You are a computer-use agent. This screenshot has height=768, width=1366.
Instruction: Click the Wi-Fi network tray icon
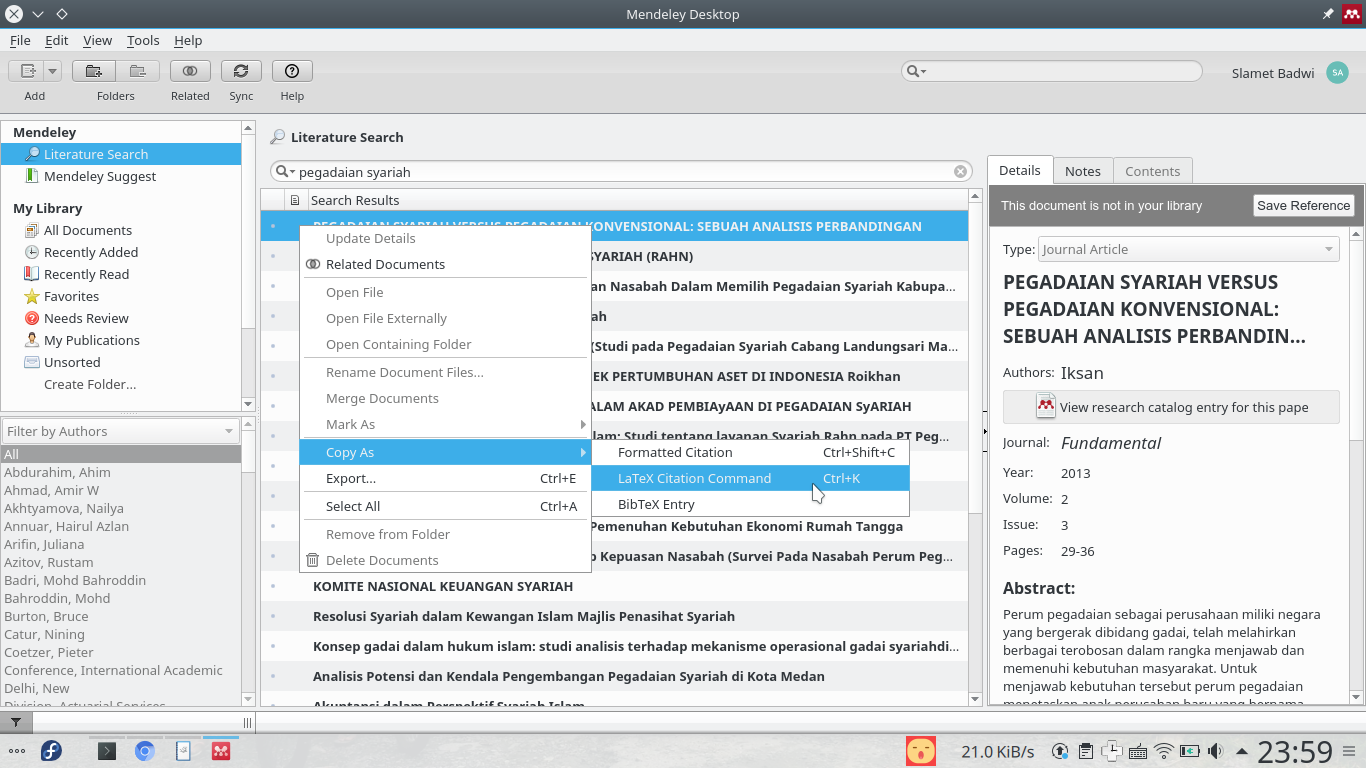[x=1163, y=751]
